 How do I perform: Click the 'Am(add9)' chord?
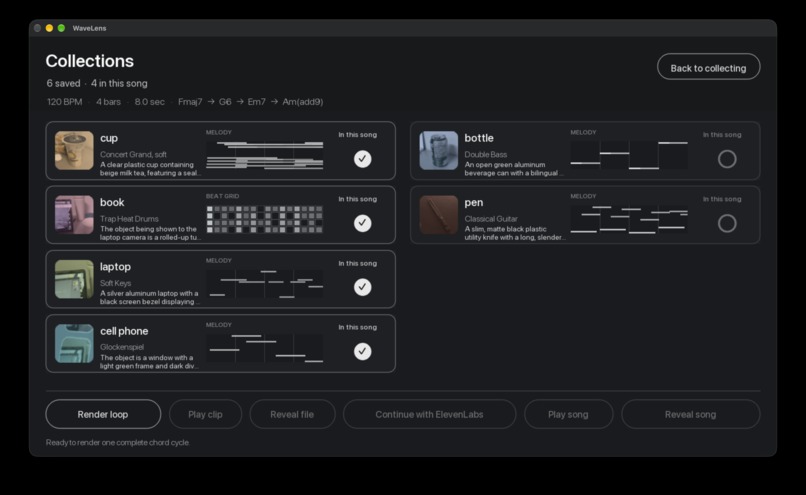(x=303, y=102)
